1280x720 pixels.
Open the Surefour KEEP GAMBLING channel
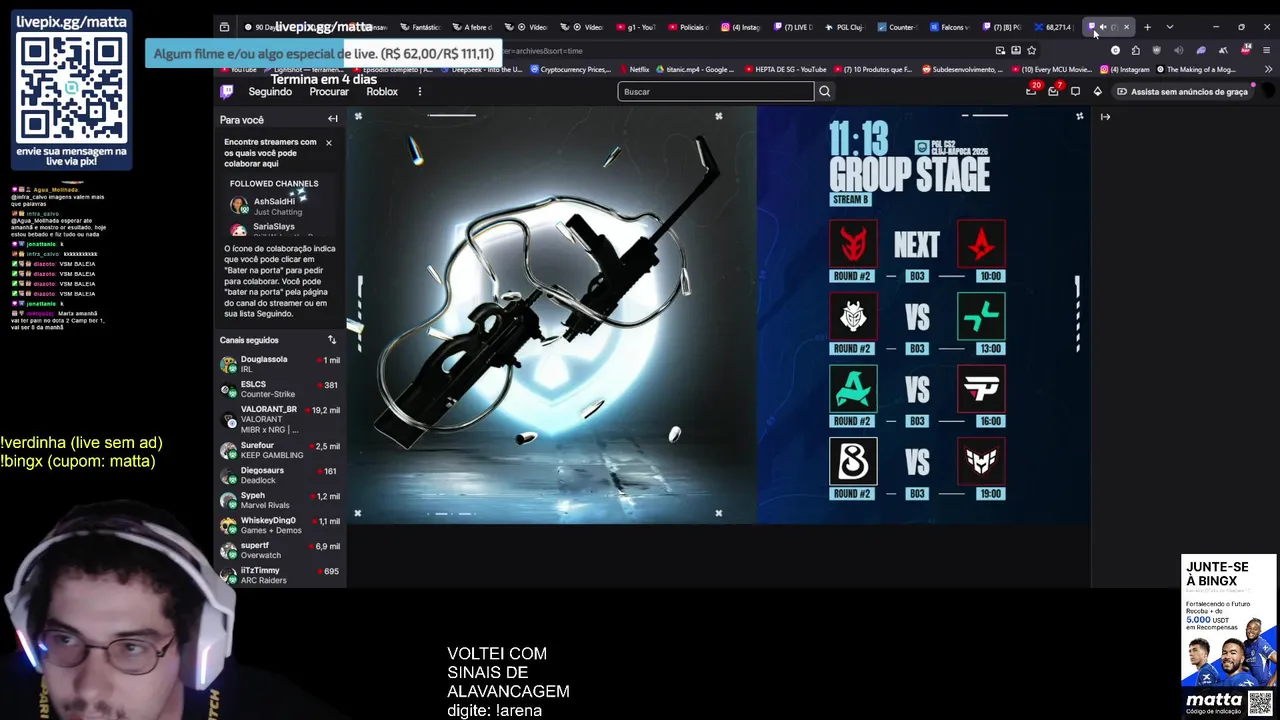click(x=280, y=450)
